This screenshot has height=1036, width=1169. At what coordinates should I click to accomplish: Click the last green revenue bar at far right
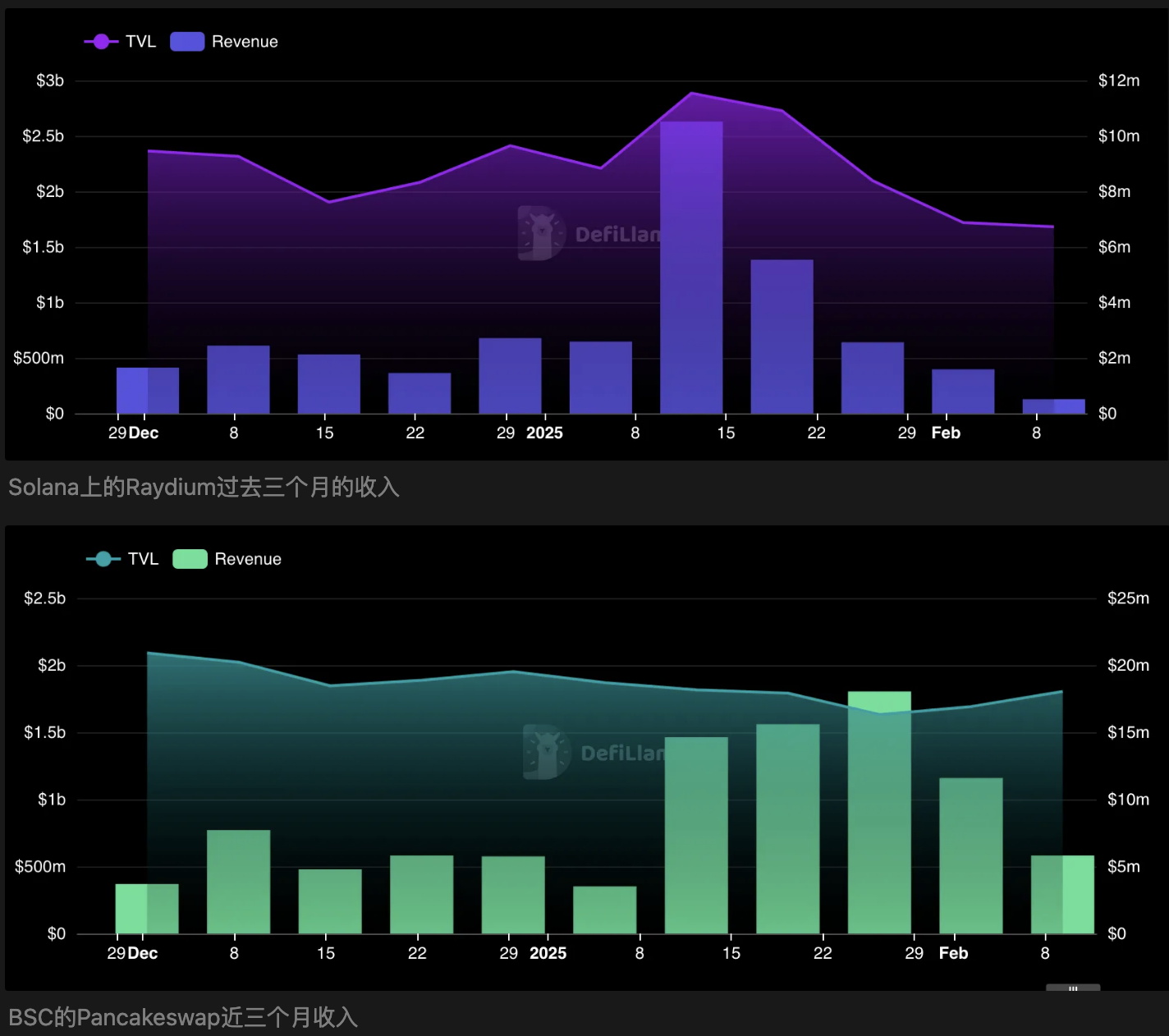tap(1062, 895)
